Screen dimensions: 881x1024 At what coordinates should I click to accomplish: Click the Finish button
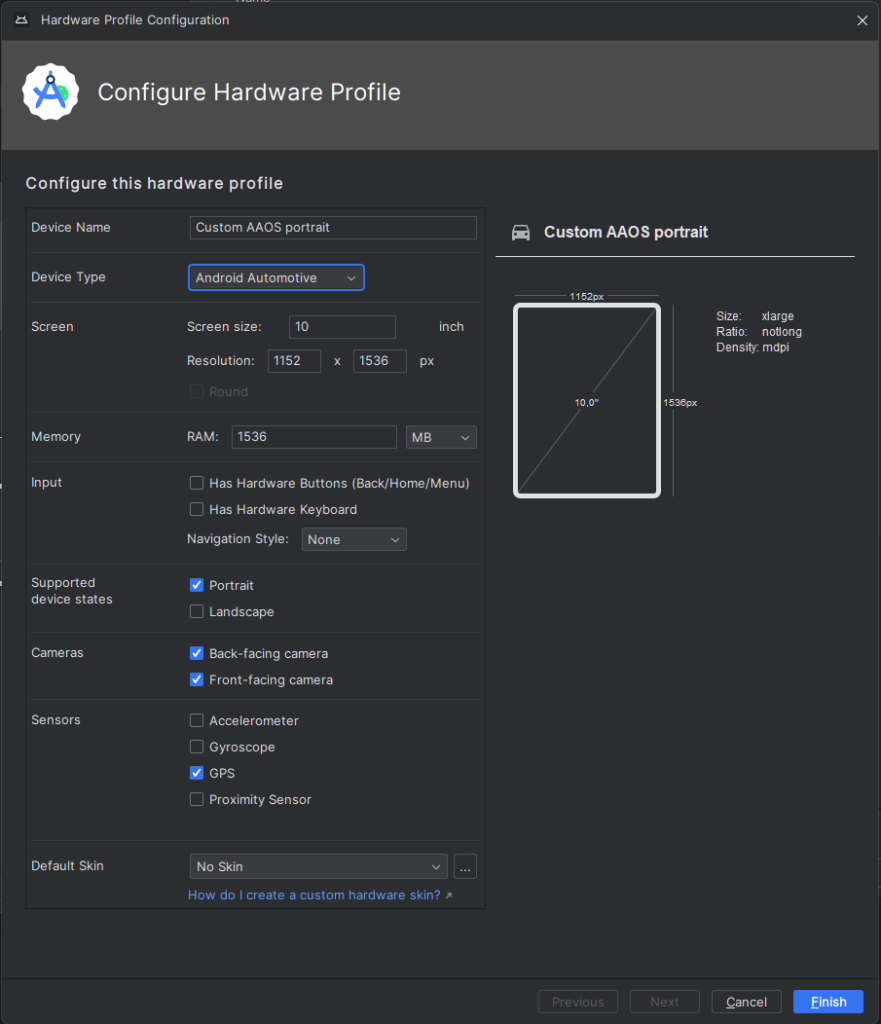point(828,1002)
